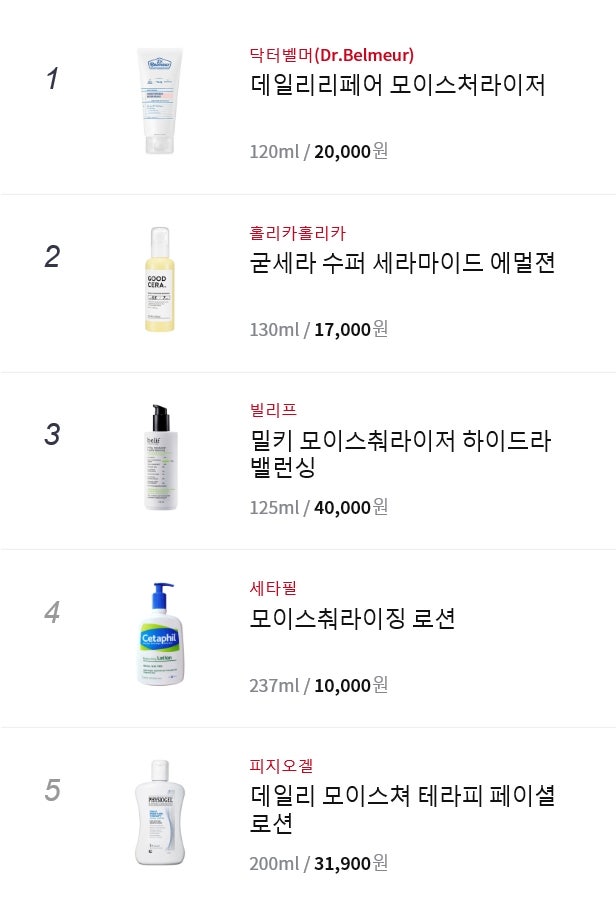Click the 피지오겔 brand name
616x903 pixels.
pyautogui.click(x=281, y=766)
